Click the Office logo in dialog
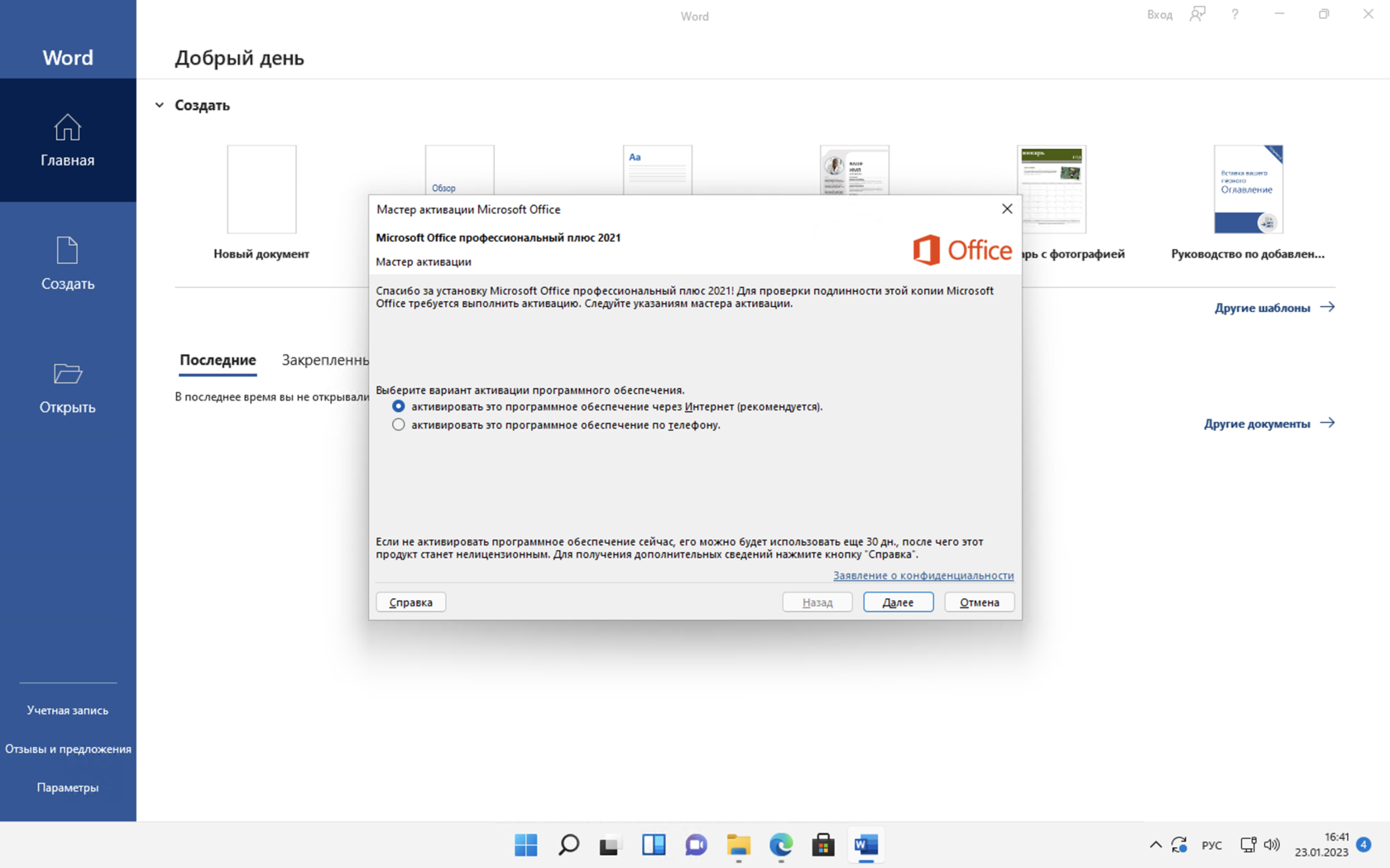The image size is (1390, 868). pos(962,250)
